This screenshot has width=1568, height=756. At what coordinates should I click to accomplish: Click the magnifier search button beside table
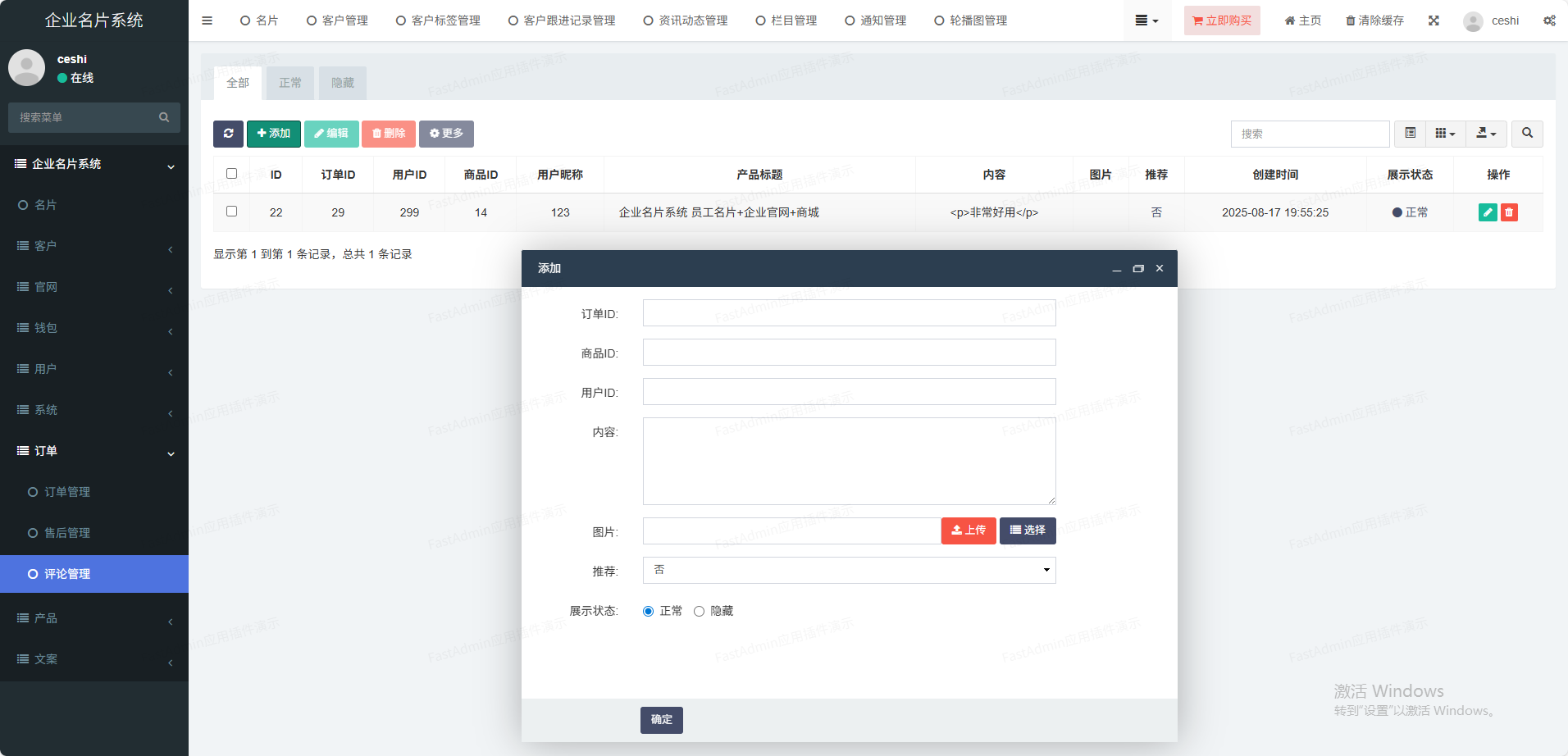click(1527, 134)
